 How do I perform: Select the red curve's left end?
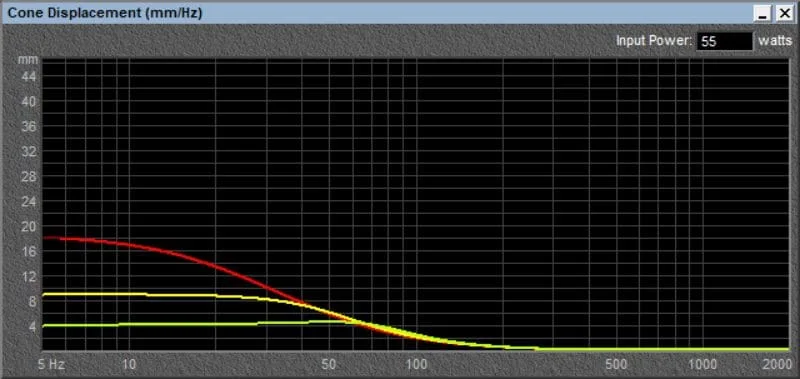(x=45, y=238)
